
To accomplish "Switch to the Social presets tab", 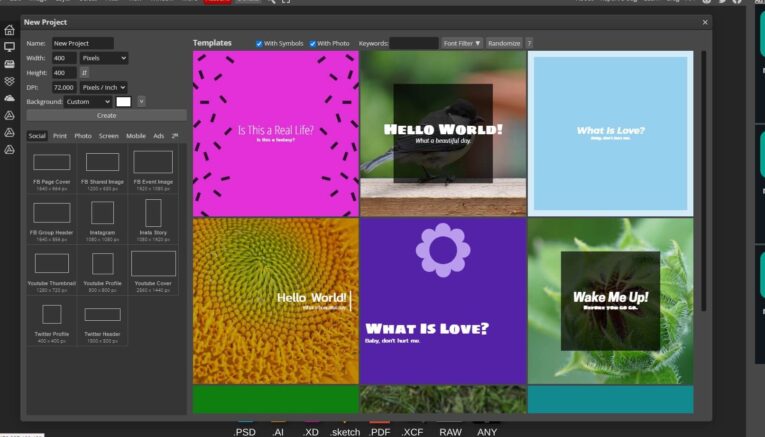I will point(37,136).
